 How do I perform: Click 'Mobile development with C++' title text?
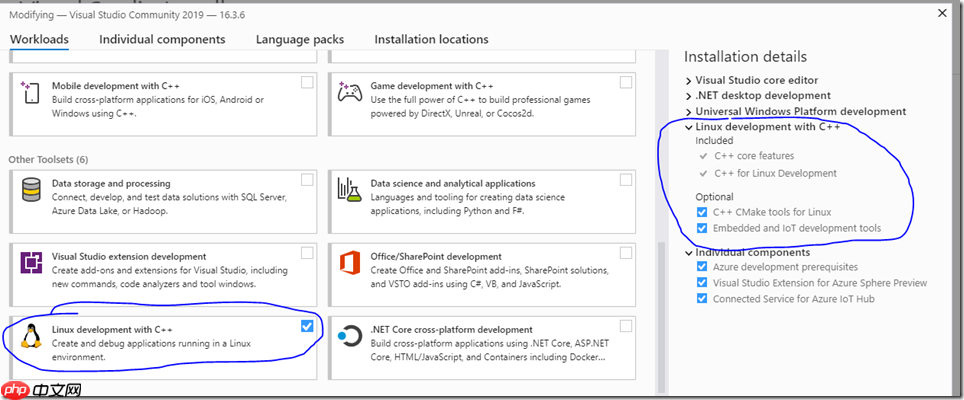[x=116, y=86]
